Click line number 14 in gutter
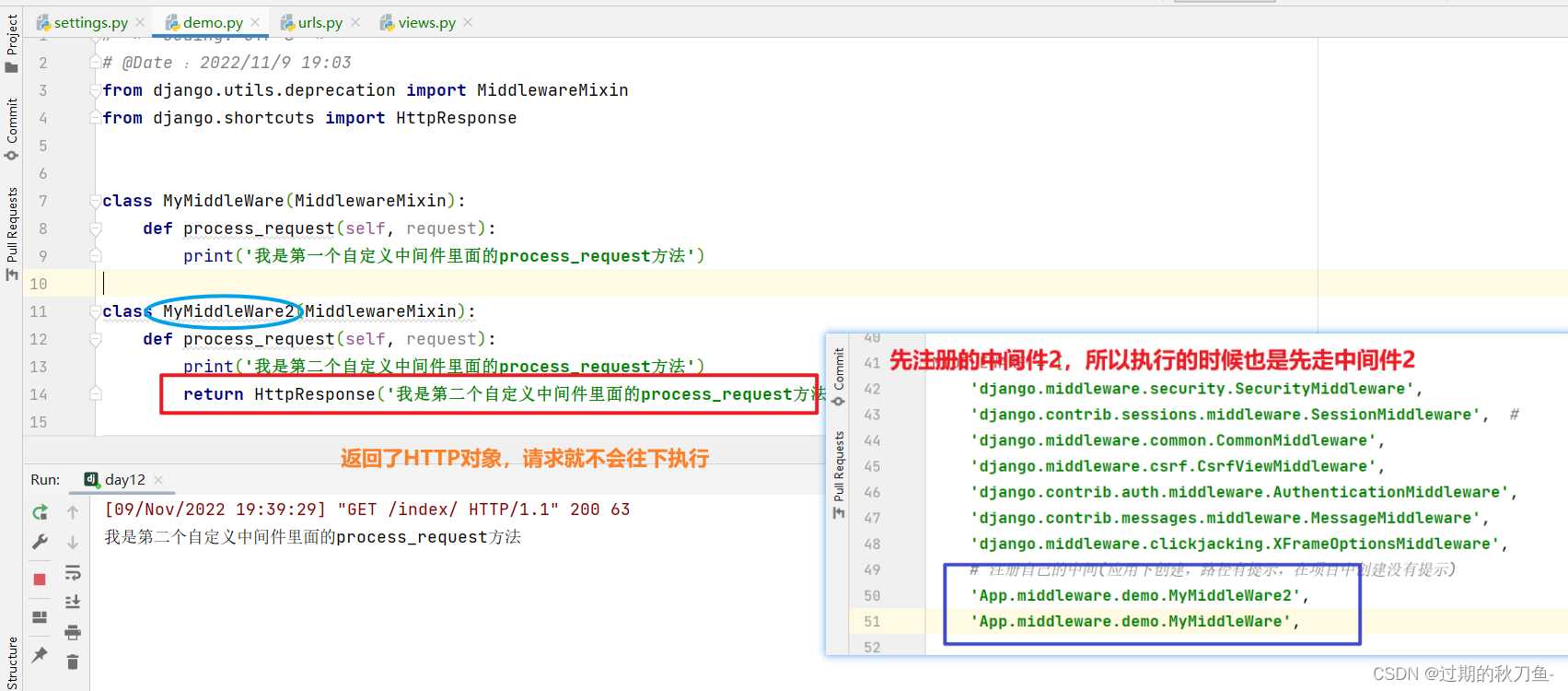Screen dimensions: 1568x691 [39, 394]
